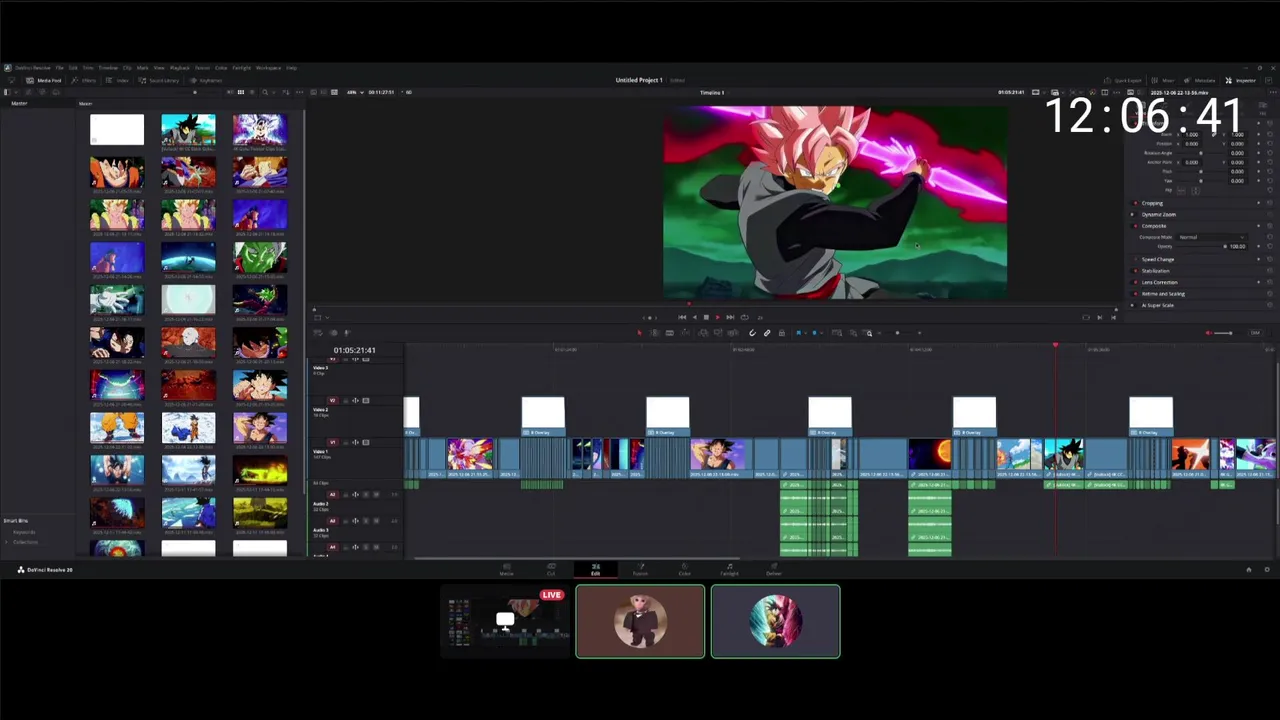1280x720 pixels.
Task: Open the Metadata panel
Action: (x=1200, y=81)
